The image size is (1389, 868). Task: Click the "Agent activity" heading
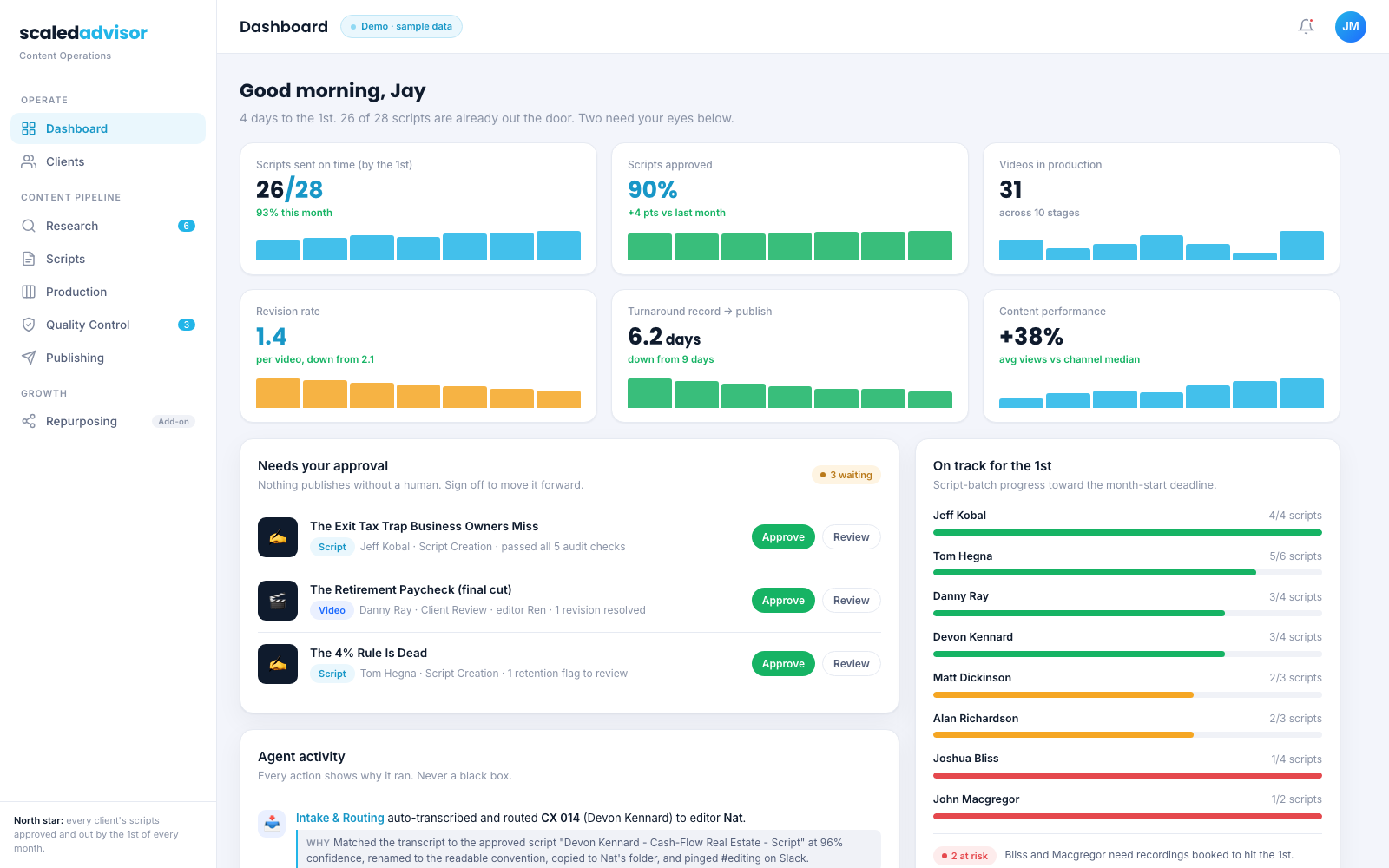pos(301,757)
